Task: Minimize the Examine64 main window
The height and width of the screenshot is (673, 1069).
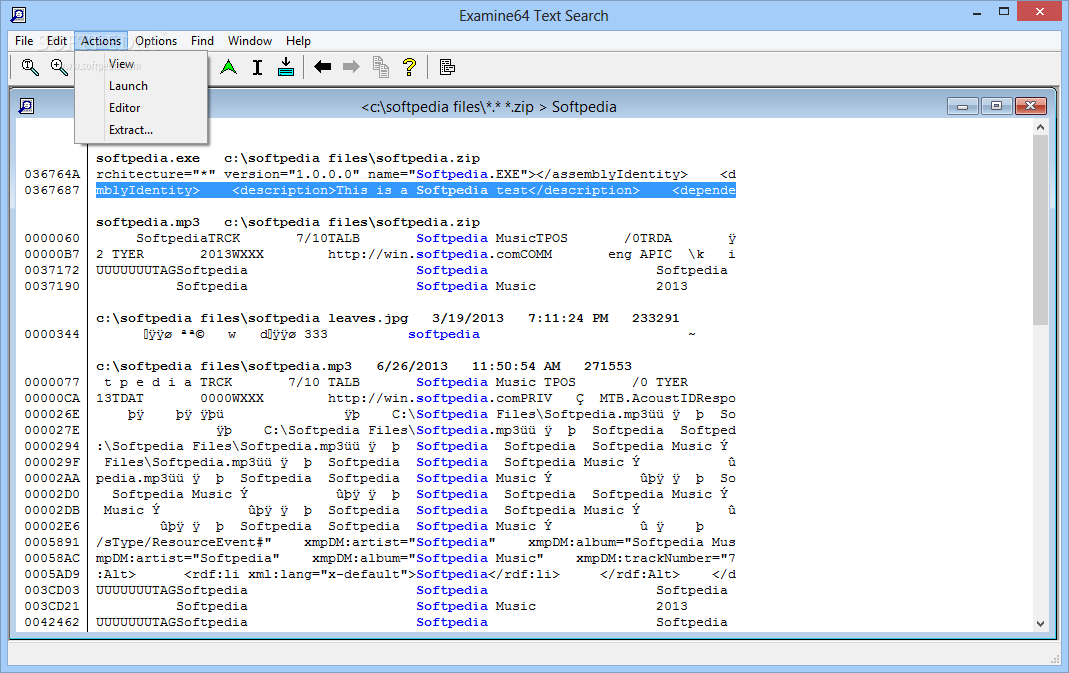Action: tap(977, 12)
